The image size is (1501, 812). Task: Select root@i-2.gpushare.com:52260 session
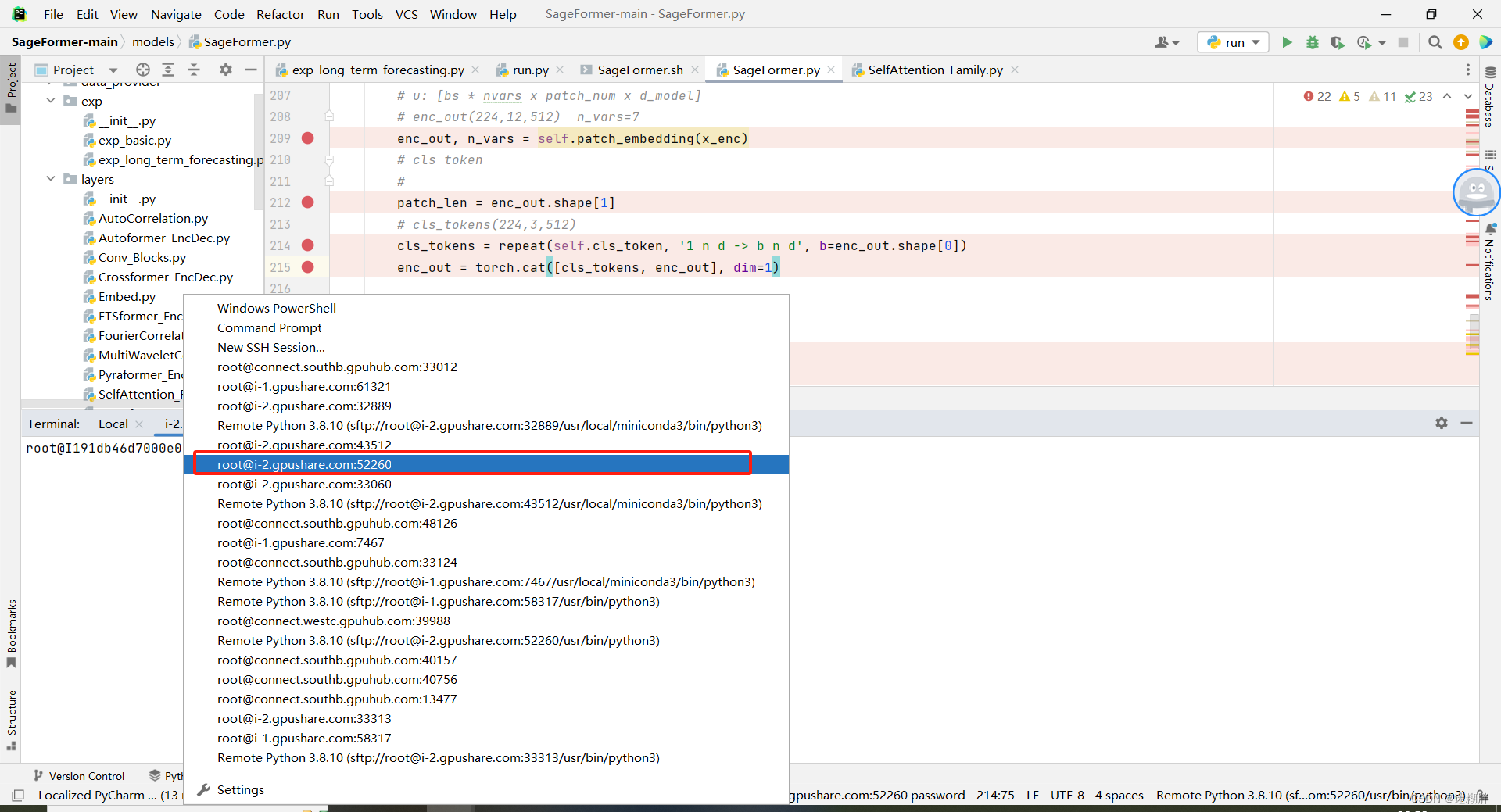pos(485,464)
